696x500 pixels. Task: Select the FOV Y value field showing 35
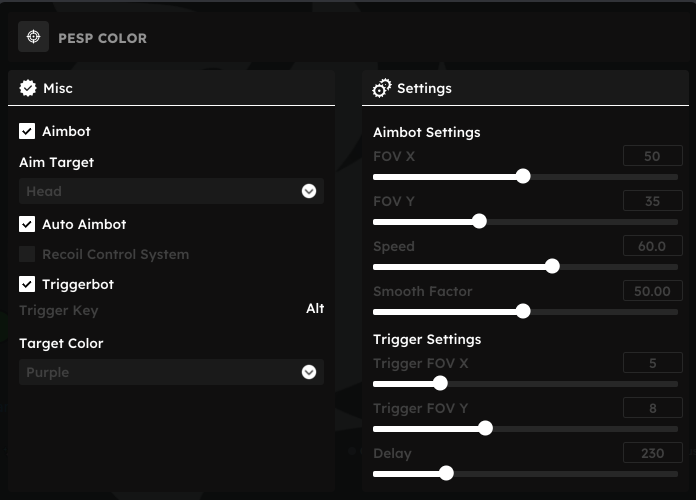652,201
